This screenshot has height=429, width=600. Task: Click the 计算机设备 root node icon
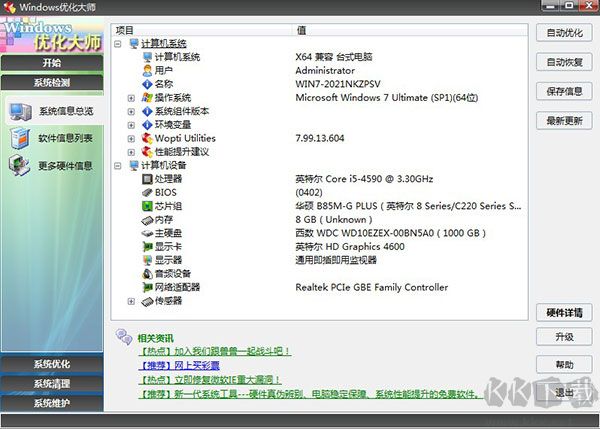click(x=134, y=165)
